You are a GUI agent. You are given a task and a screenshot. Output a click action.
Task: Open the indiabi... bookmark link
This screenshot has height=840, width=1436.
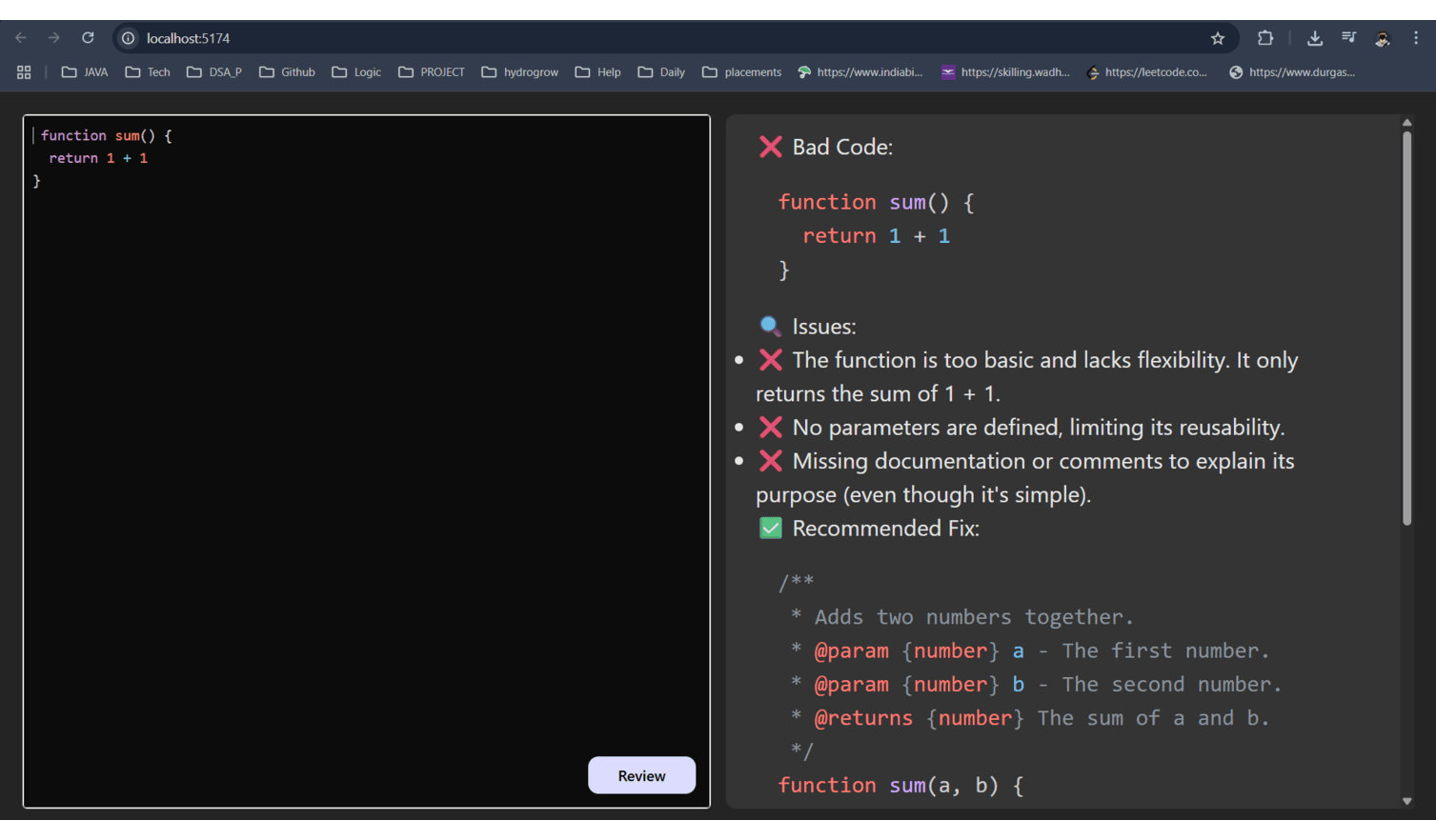860,72
